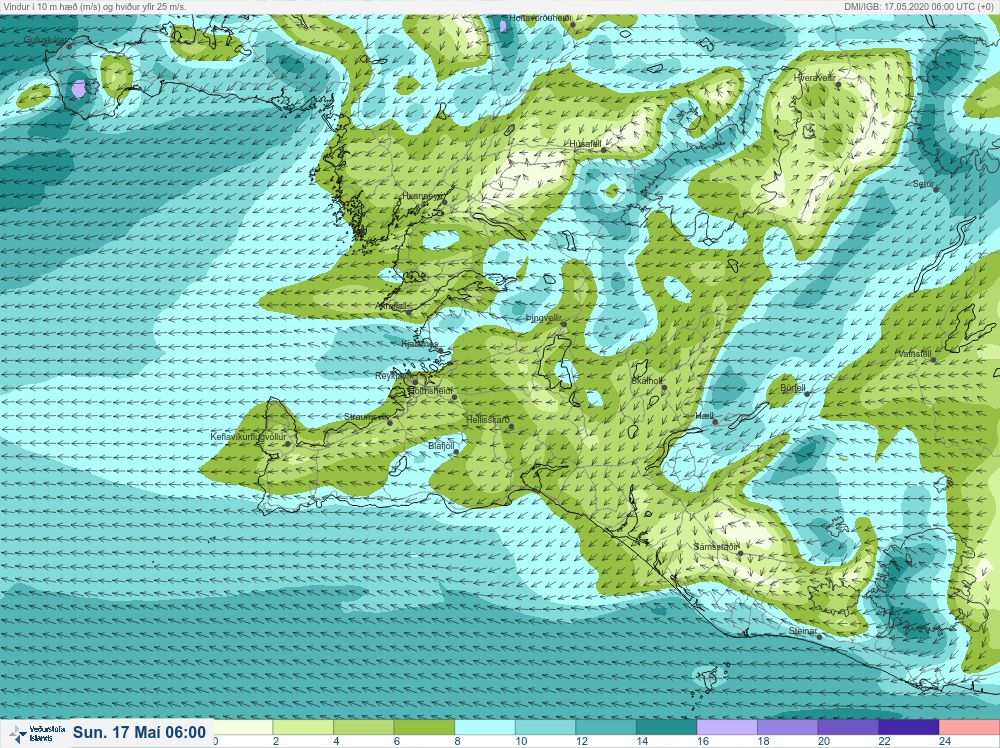
Task: Select the 10–12 m/s turquoise legend swatch
Action: pyautogui.click(x=545, y=727)
